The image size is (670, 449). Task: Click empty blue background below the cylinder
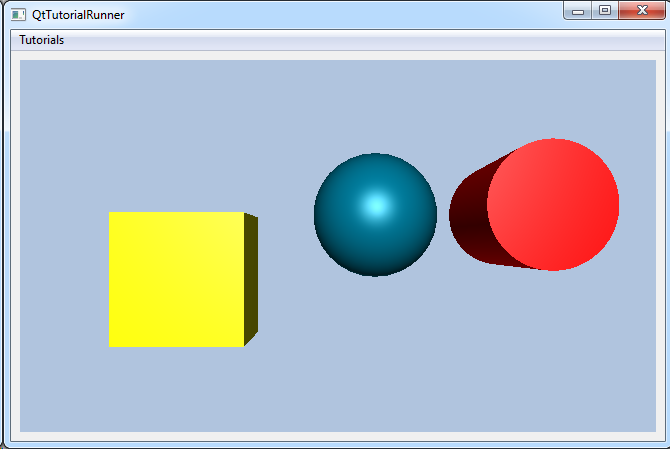coord(540,350)
